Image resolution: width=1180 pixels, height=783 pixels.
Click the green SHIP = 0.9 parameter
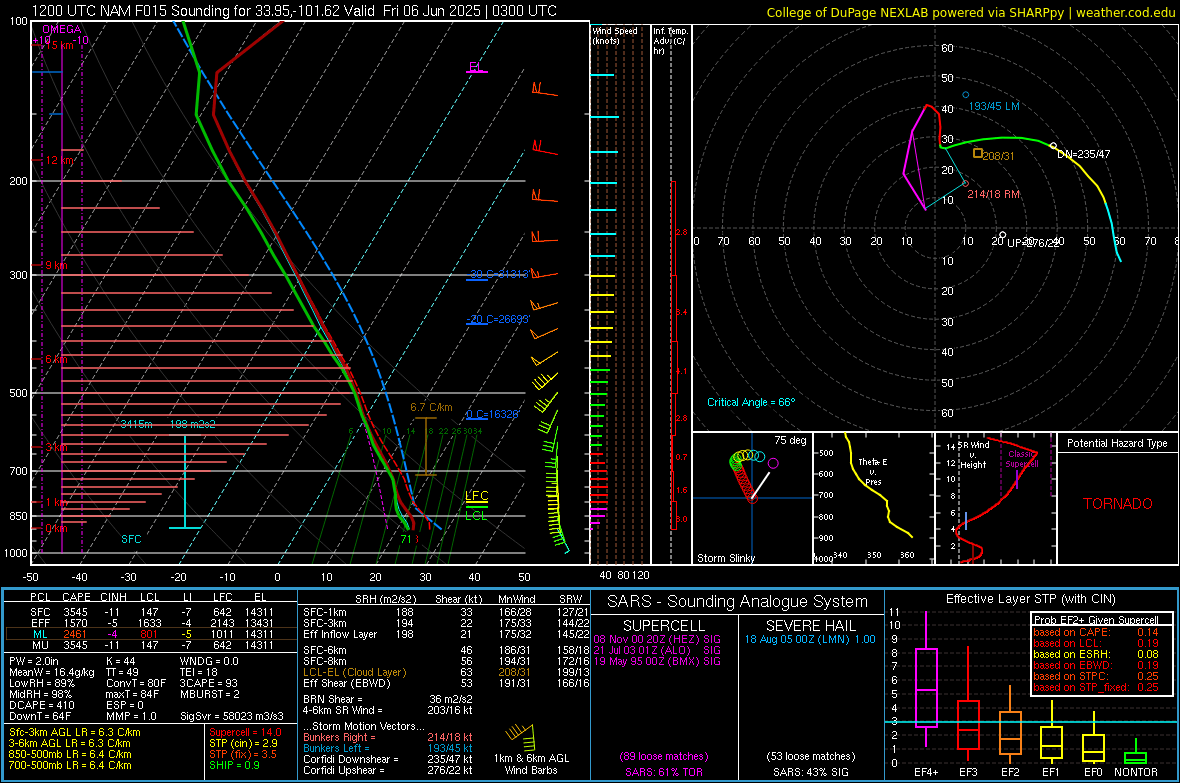point(234,765)
